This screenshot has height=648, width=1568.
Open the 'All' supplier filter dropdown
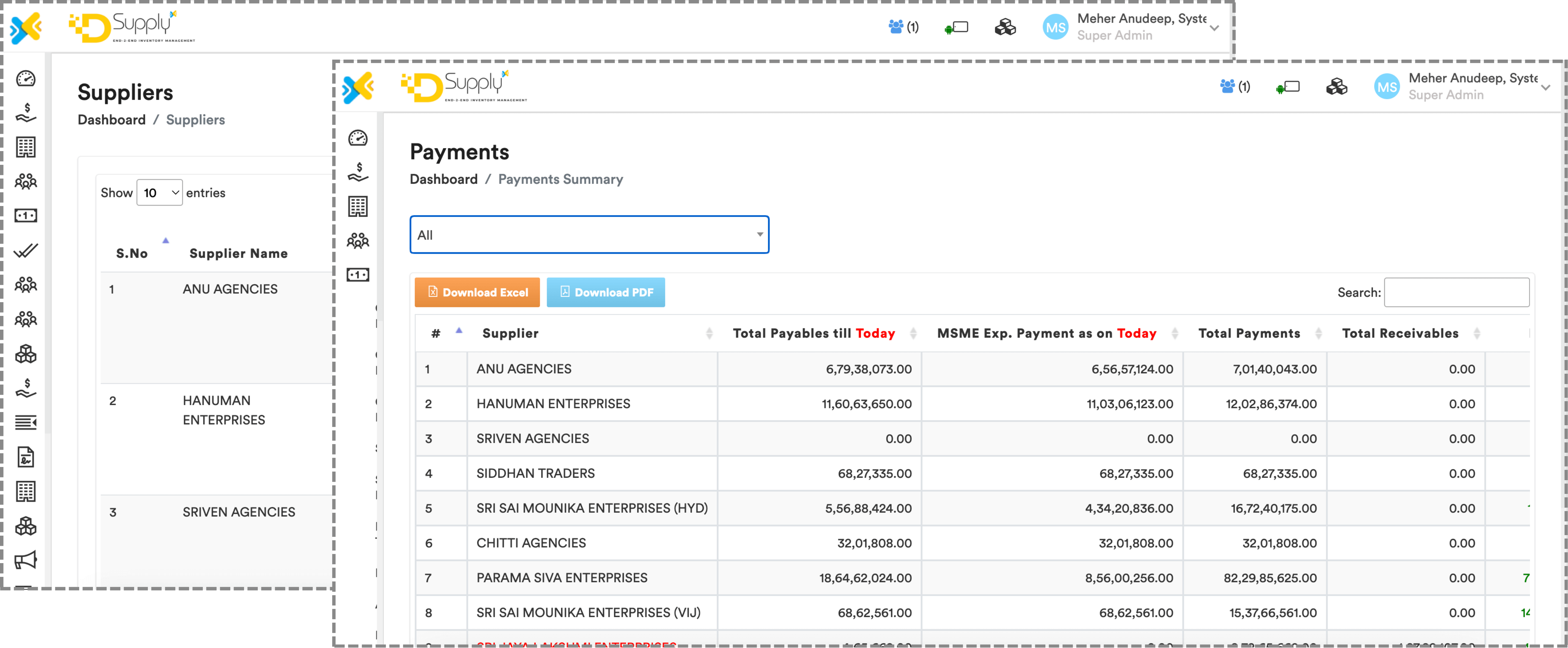point(589,234)
